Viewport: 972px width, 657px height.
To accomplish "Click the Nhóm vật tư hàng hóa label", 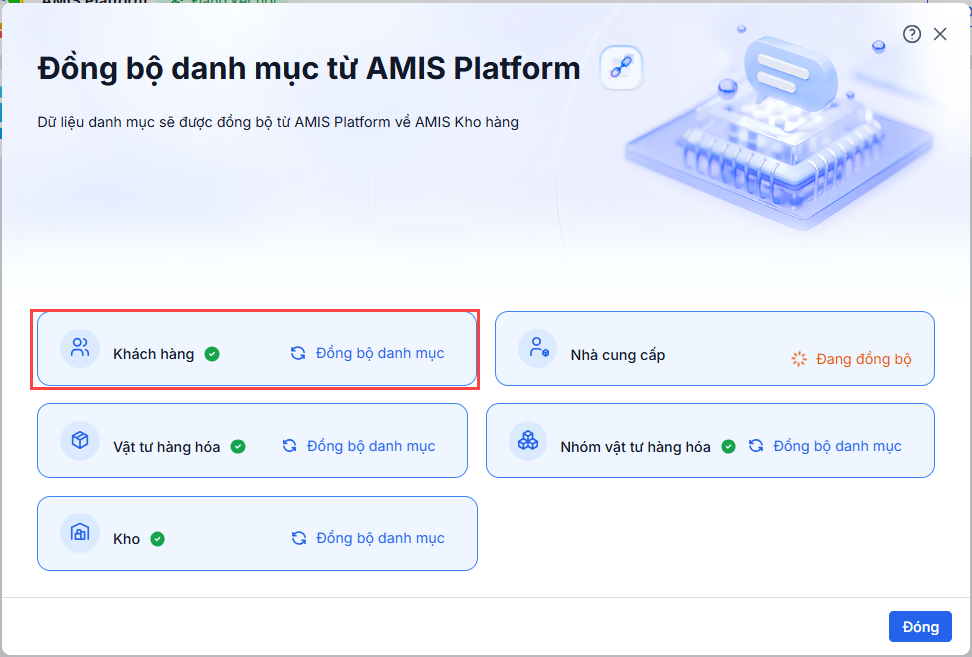I will coord(635,447).
